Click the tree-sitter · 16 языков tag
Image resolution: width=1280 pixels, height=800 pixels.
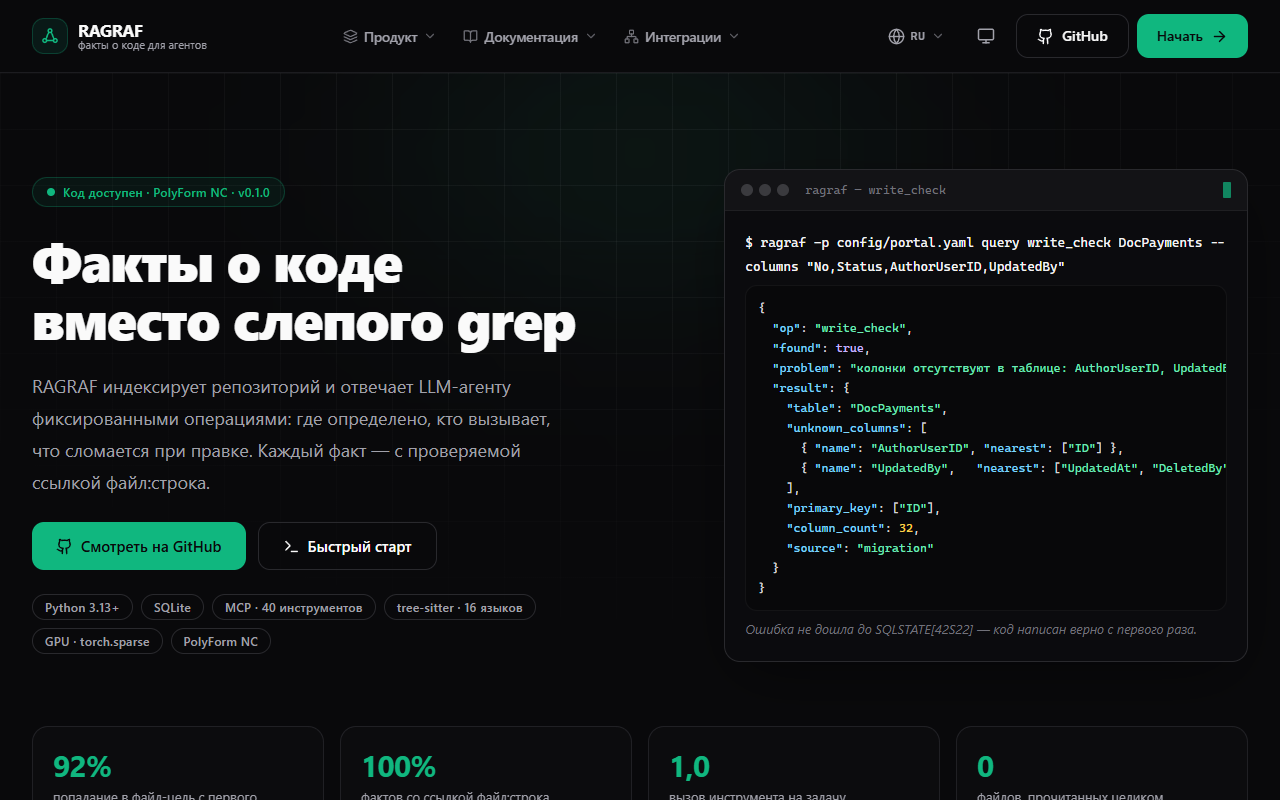coord(460,607)
